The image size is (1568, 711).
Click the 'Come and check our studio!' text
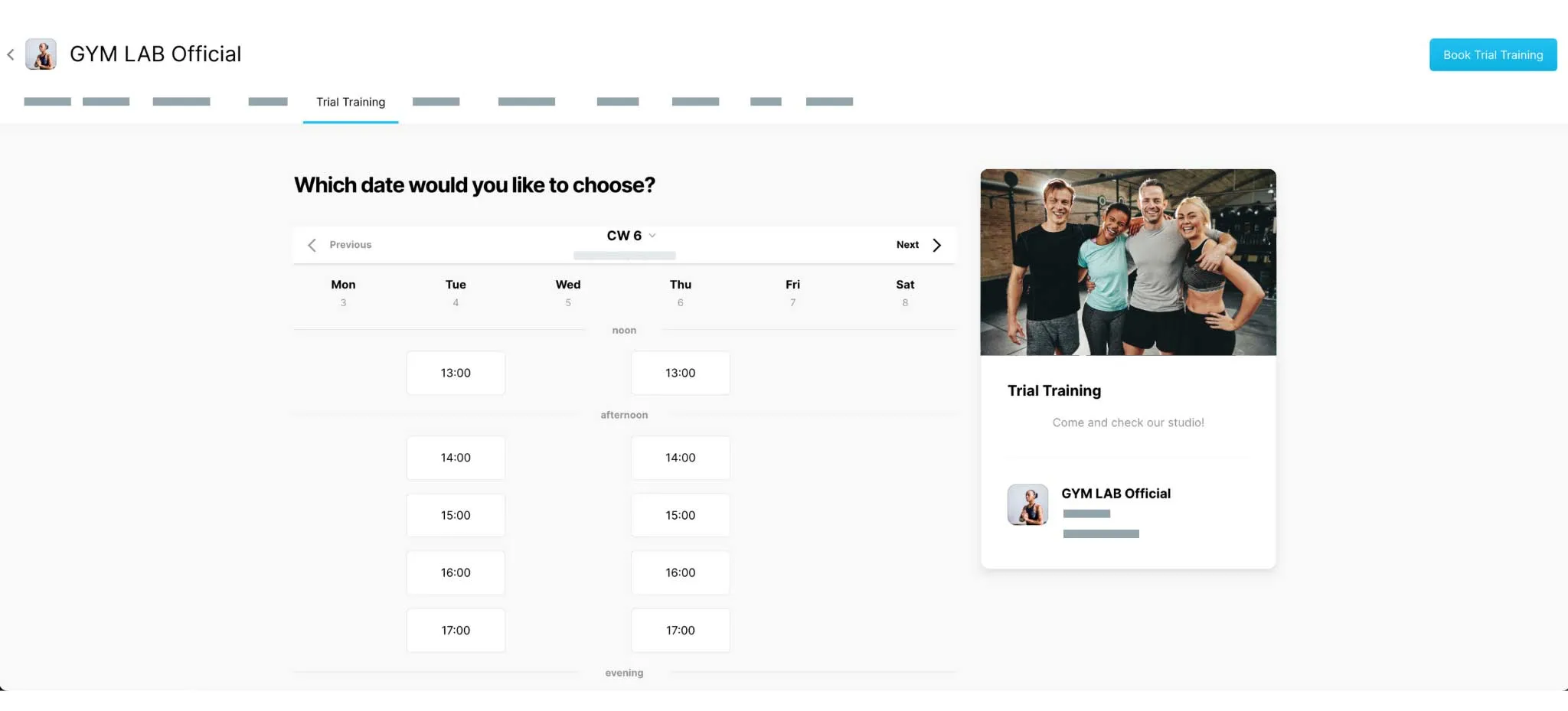[x=1128, y=422]
